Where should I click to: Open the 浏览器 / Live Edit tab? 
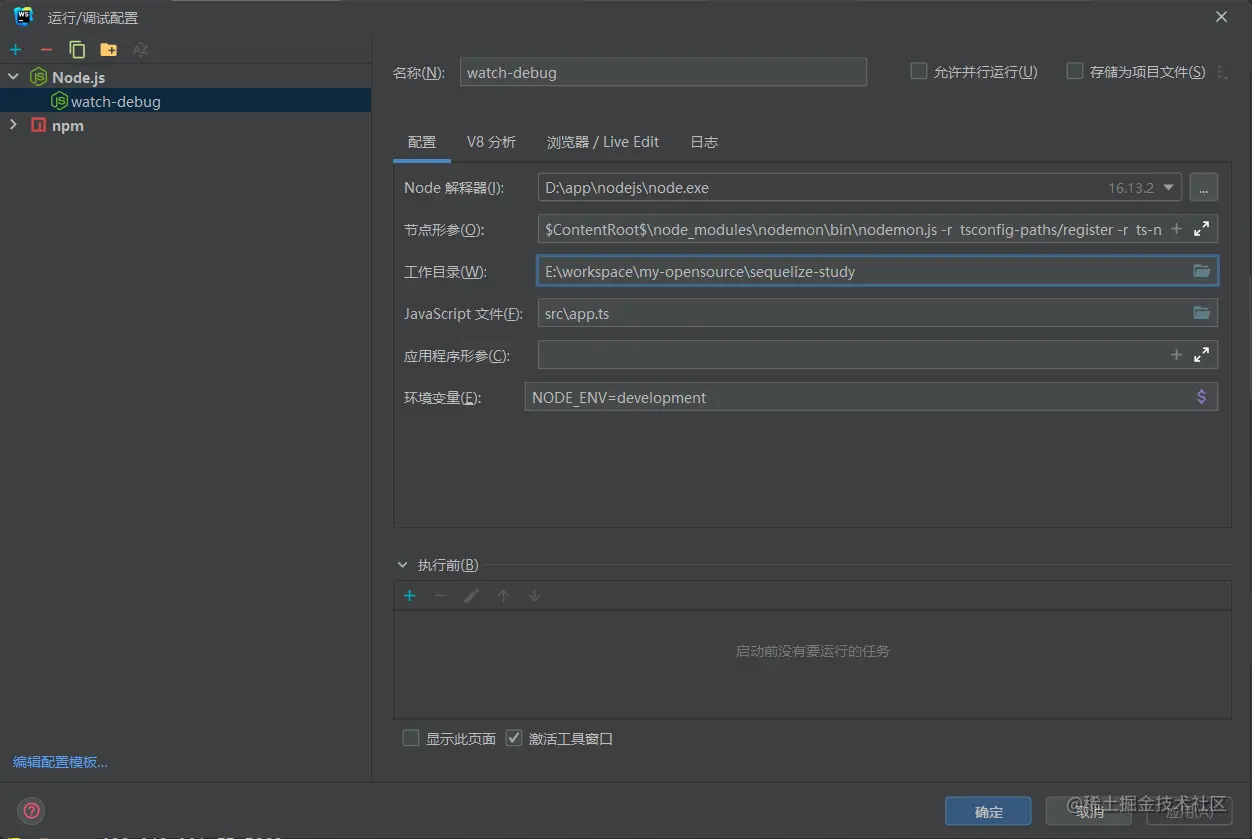click(x=603, y=142)
